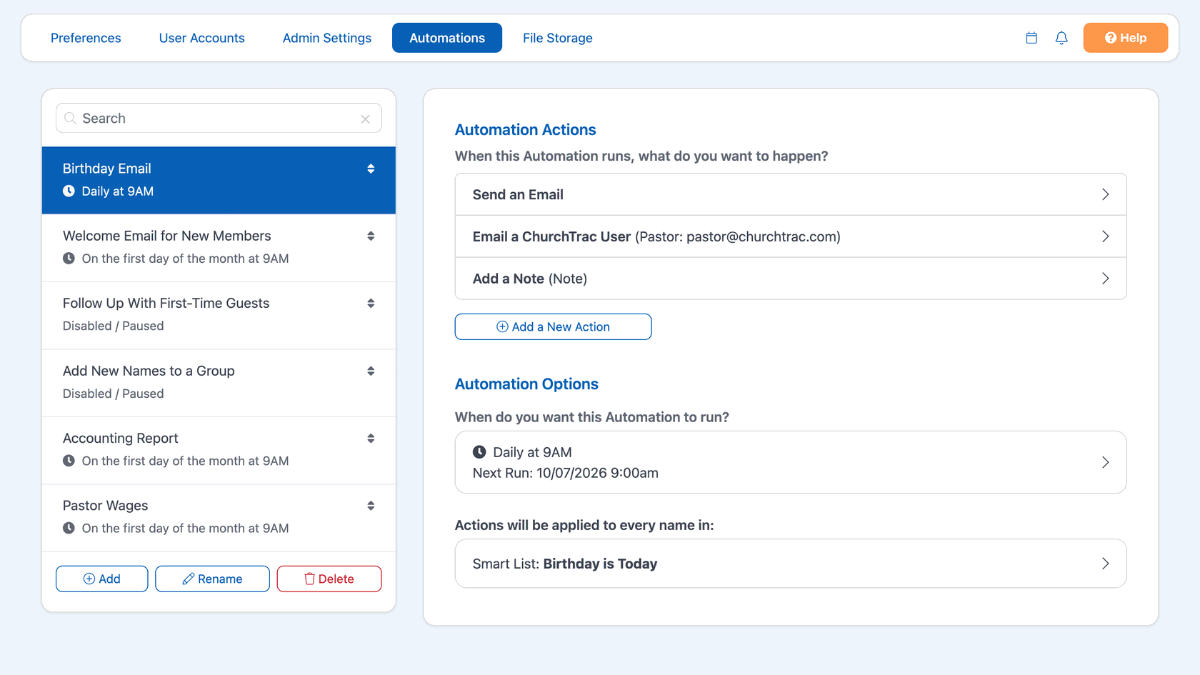Screen dimensions: 1200x675
Task: Select the Pastor Wages automation
Action: tap(219, 517)
